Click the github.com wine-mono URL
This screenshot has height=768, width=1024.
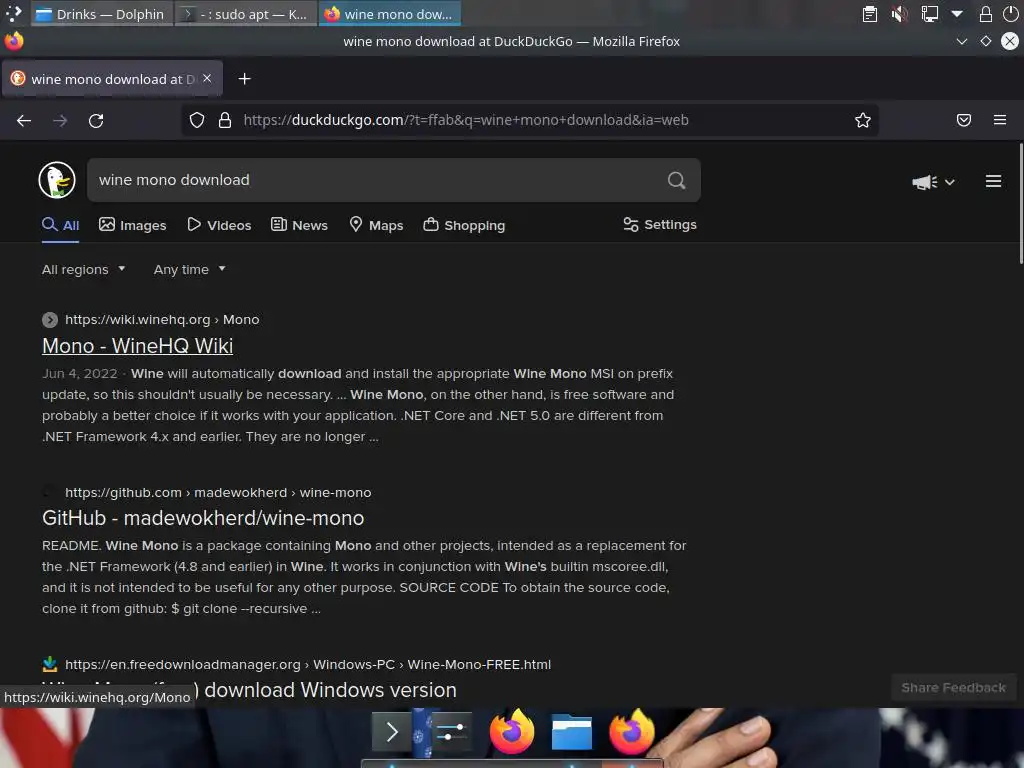click(x=218, y=492)
